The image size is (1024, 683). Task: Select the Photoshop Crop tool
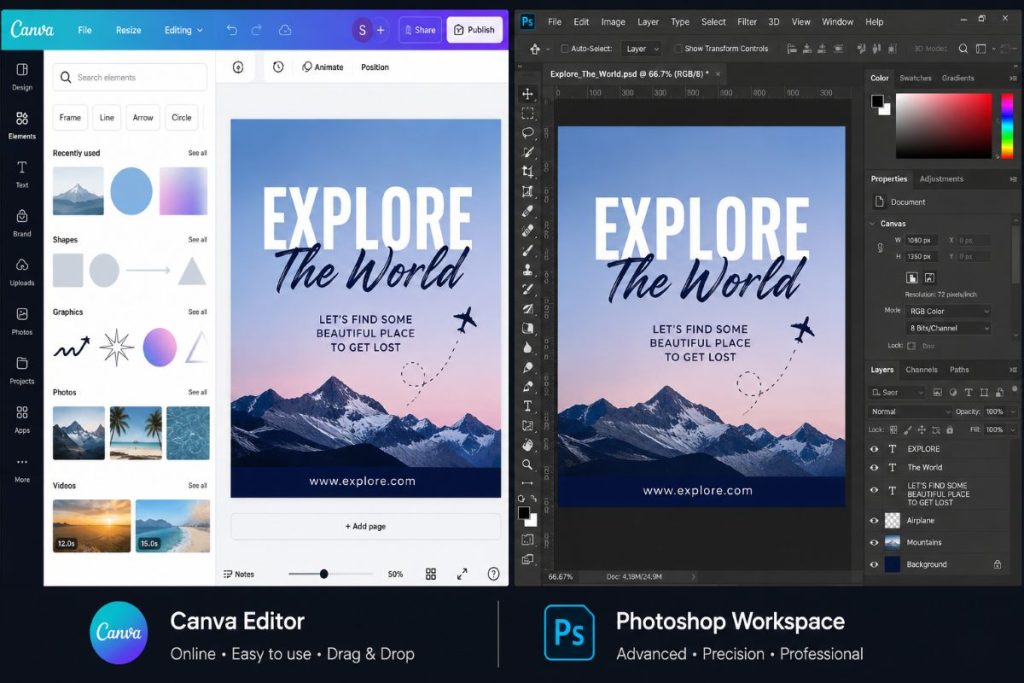tap(528, 172)
